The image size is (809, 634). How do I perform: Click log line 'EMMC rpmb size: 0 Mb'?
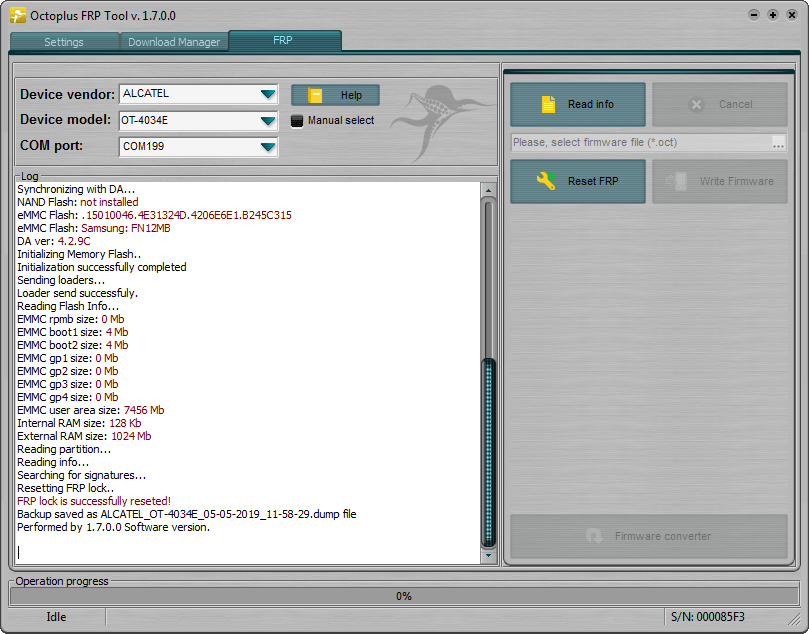coord(71,319)
